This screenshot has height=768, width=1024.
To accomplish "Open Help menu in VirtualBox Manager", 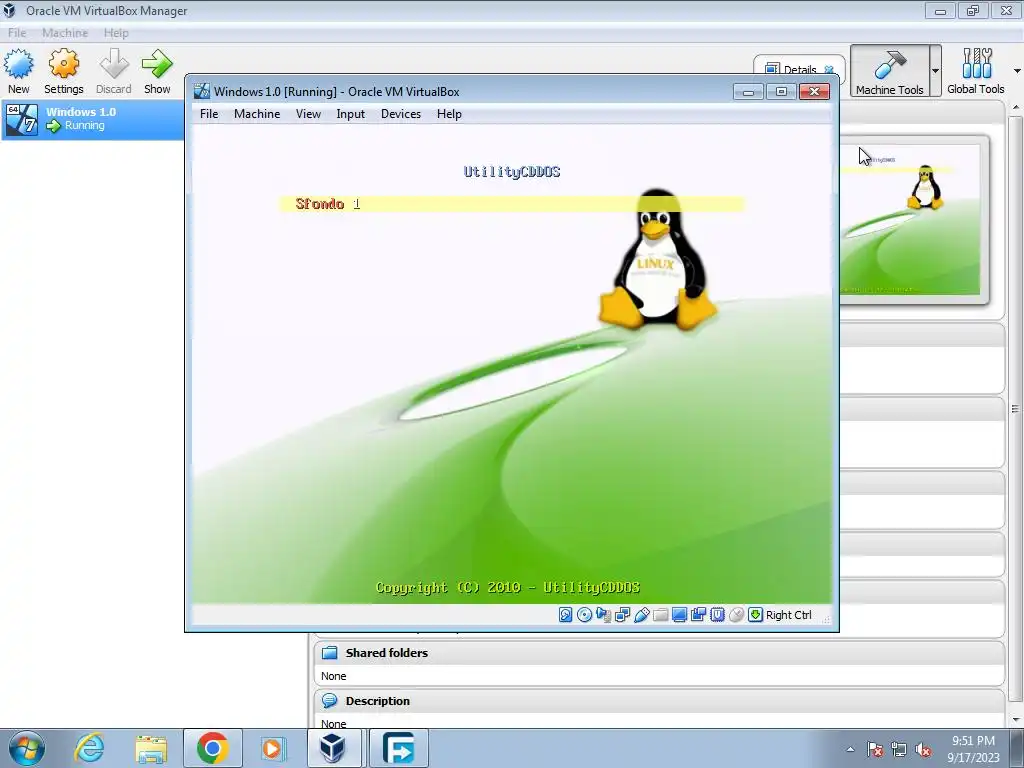I will 116,33.
